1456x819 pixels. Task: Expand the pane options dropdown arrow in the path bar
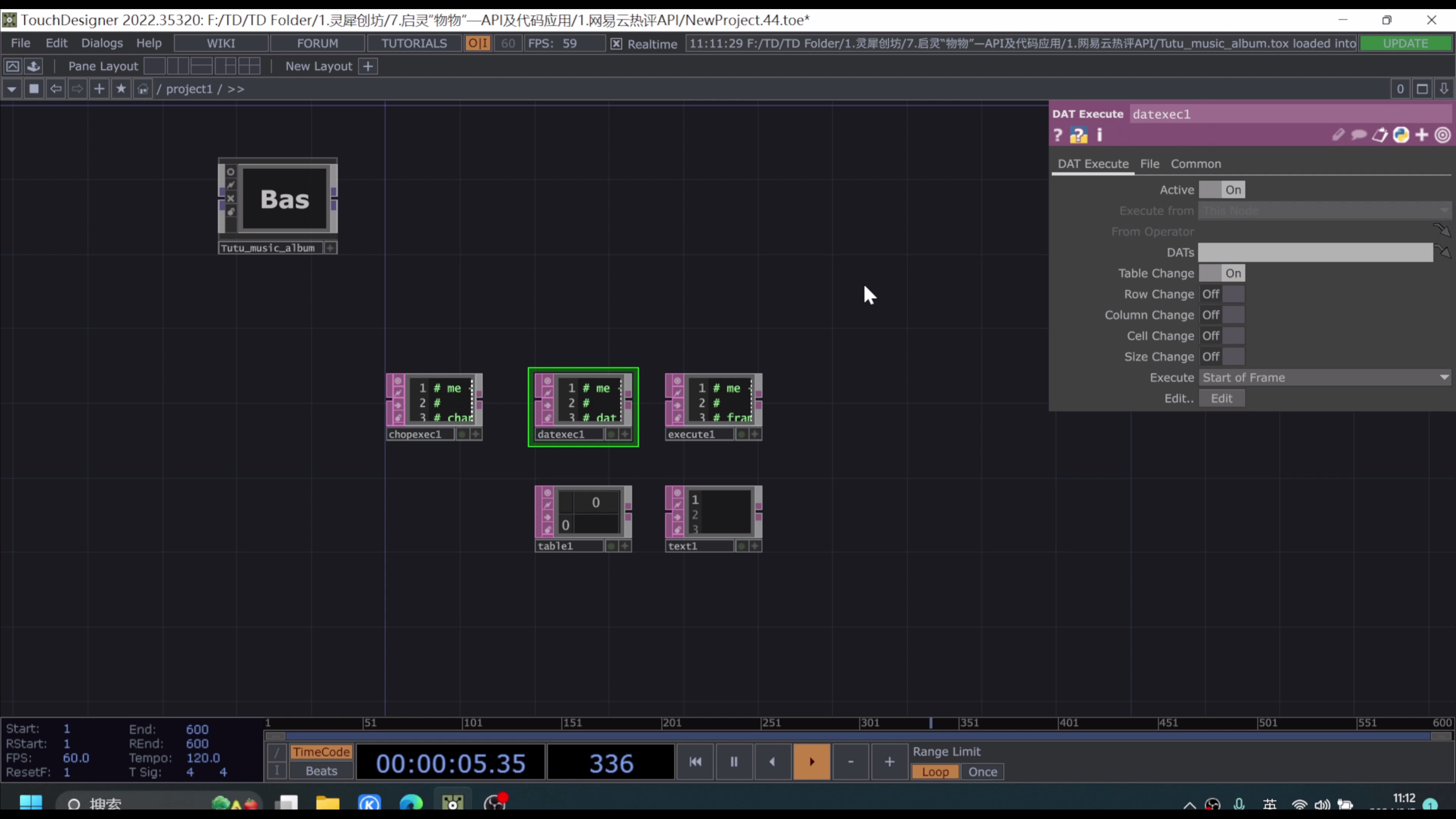coord(12,89)
